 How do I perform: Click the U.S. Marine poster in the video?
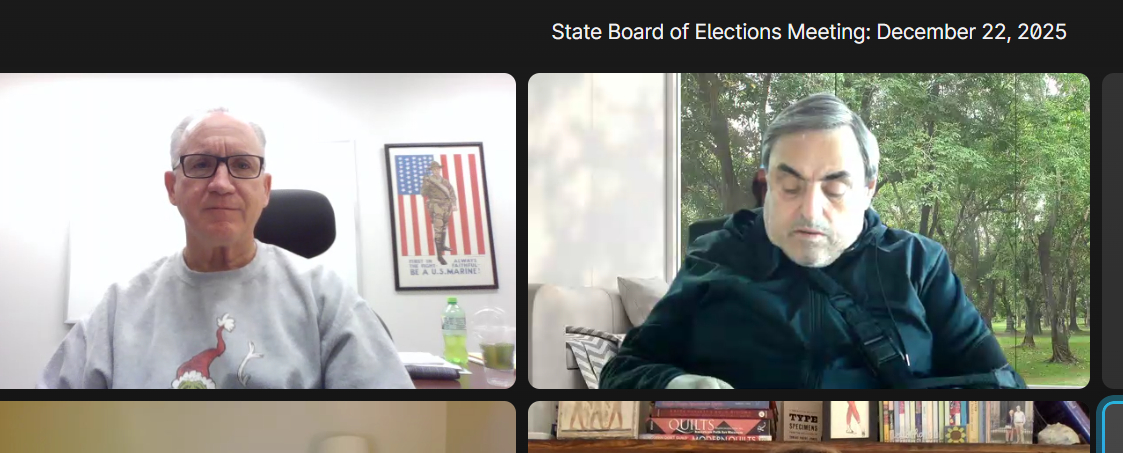(440, 216)
